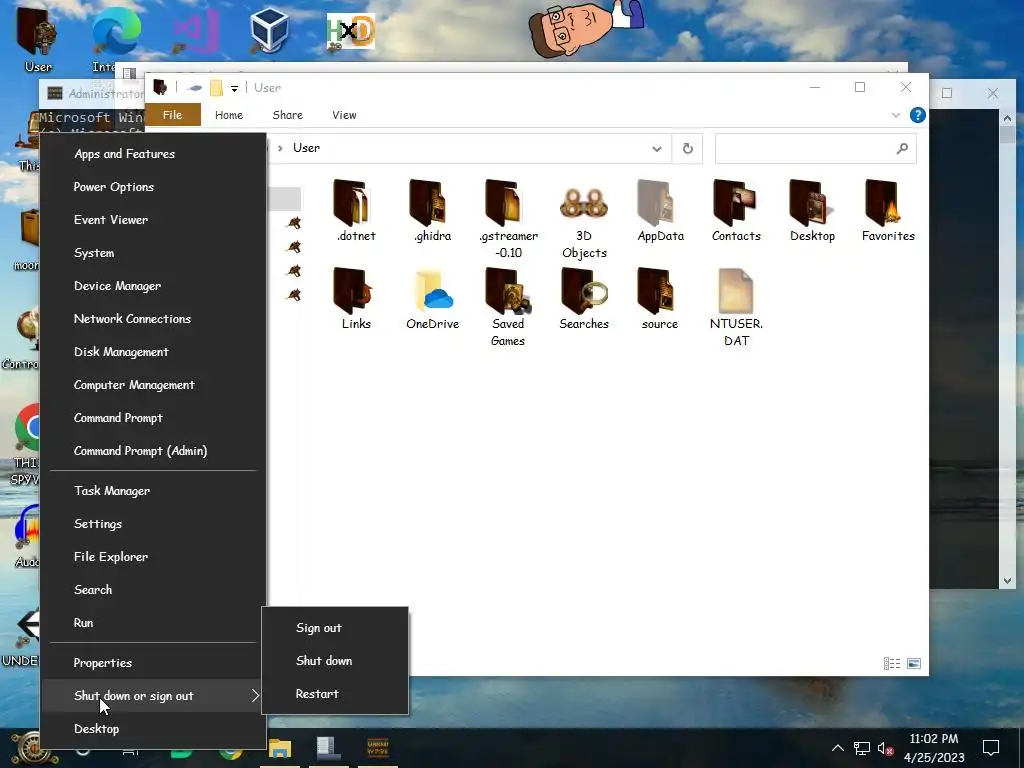Choose System from the menu
The width and height of the screenshot is (1024, 768).
pos(153,253)
